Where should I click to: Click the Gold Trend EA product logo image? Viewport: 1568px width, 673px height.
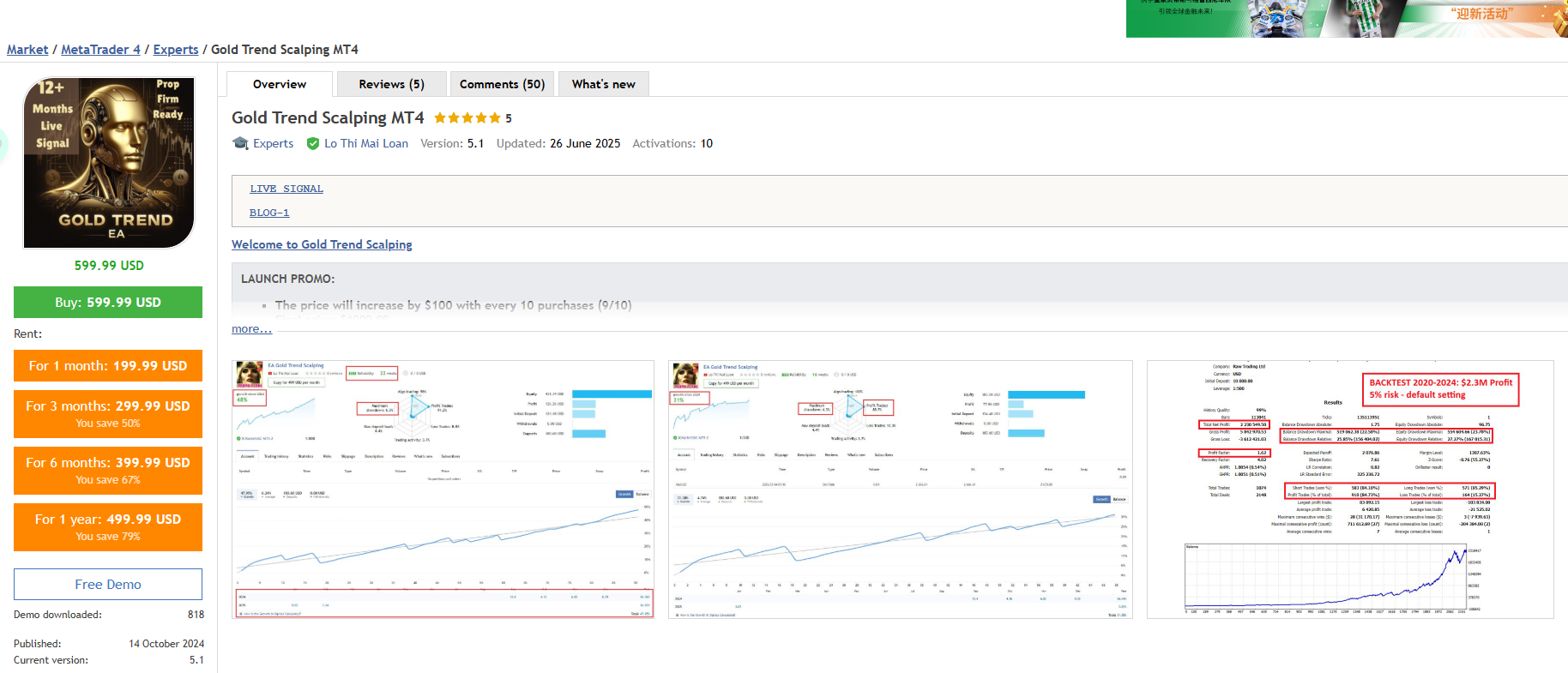click(109, 163)
